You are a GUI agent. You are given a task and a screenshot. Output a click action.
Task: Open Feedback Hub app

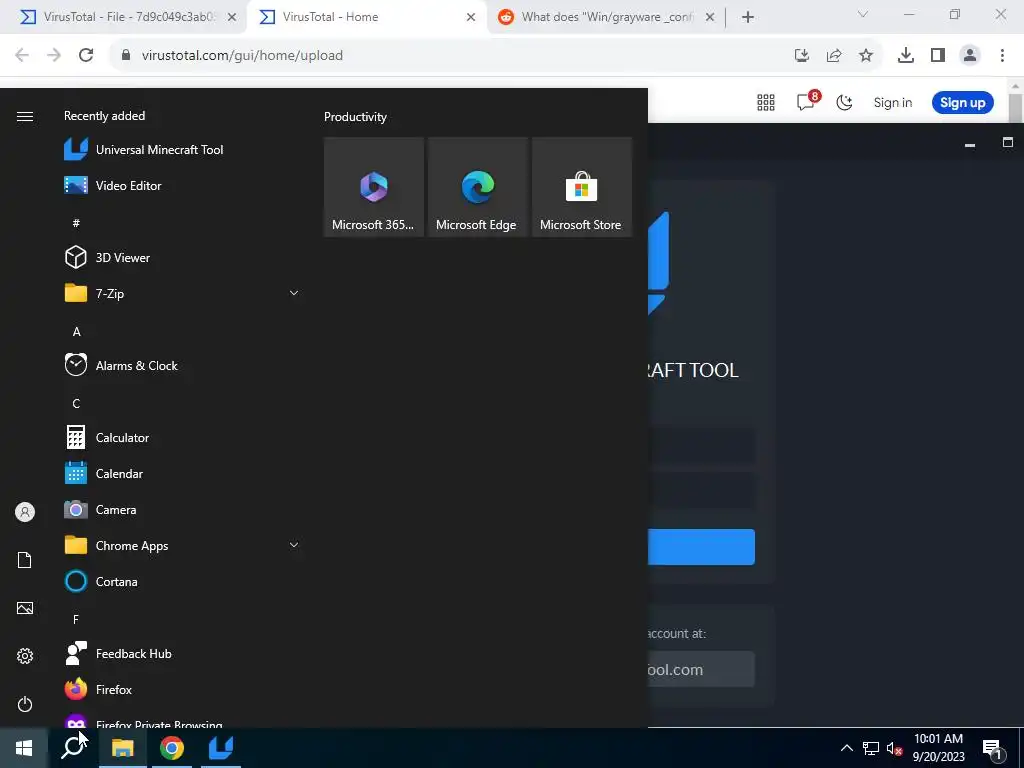click(118, 653)
